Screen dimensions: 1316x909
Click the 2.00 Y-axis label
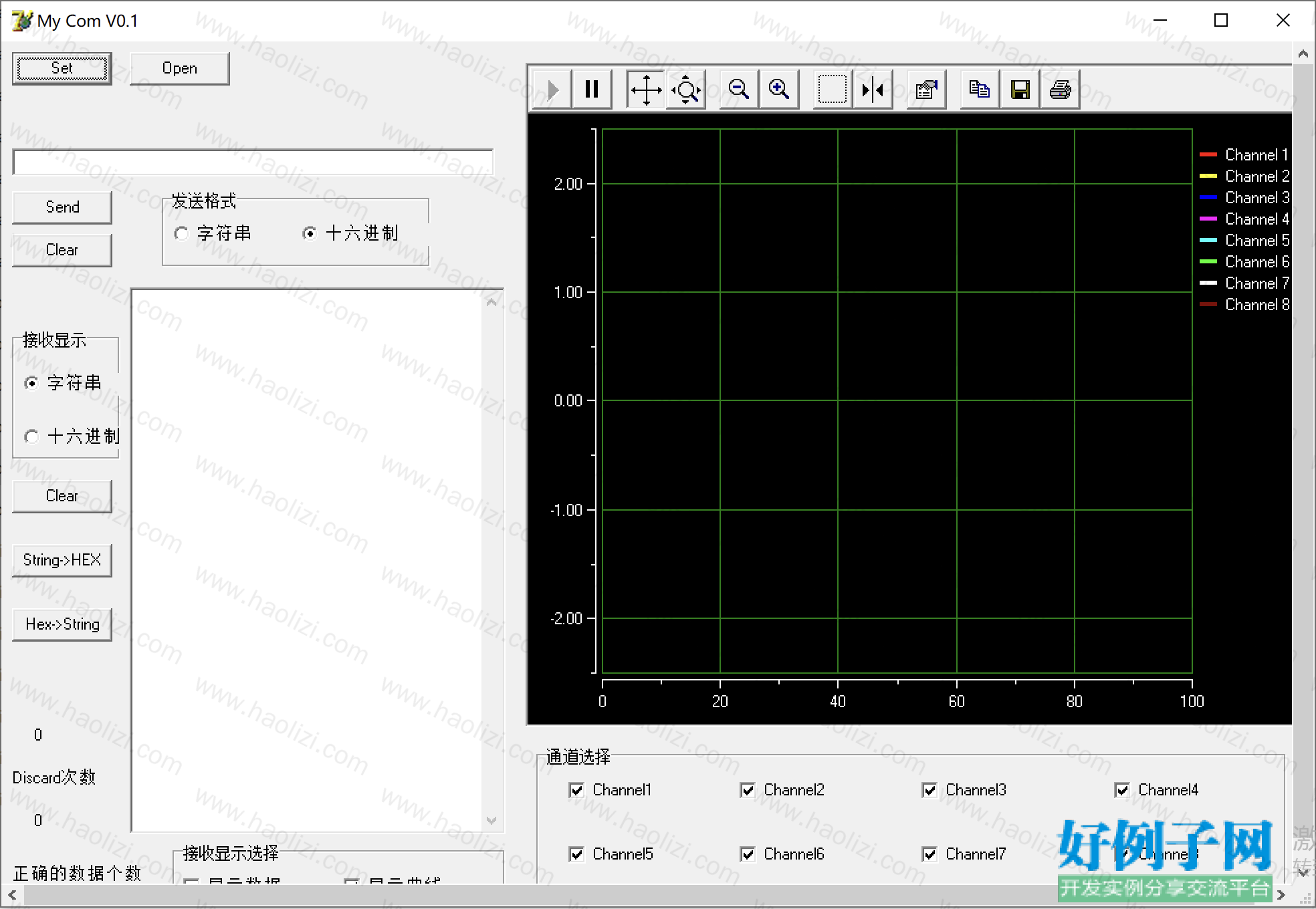568,184
